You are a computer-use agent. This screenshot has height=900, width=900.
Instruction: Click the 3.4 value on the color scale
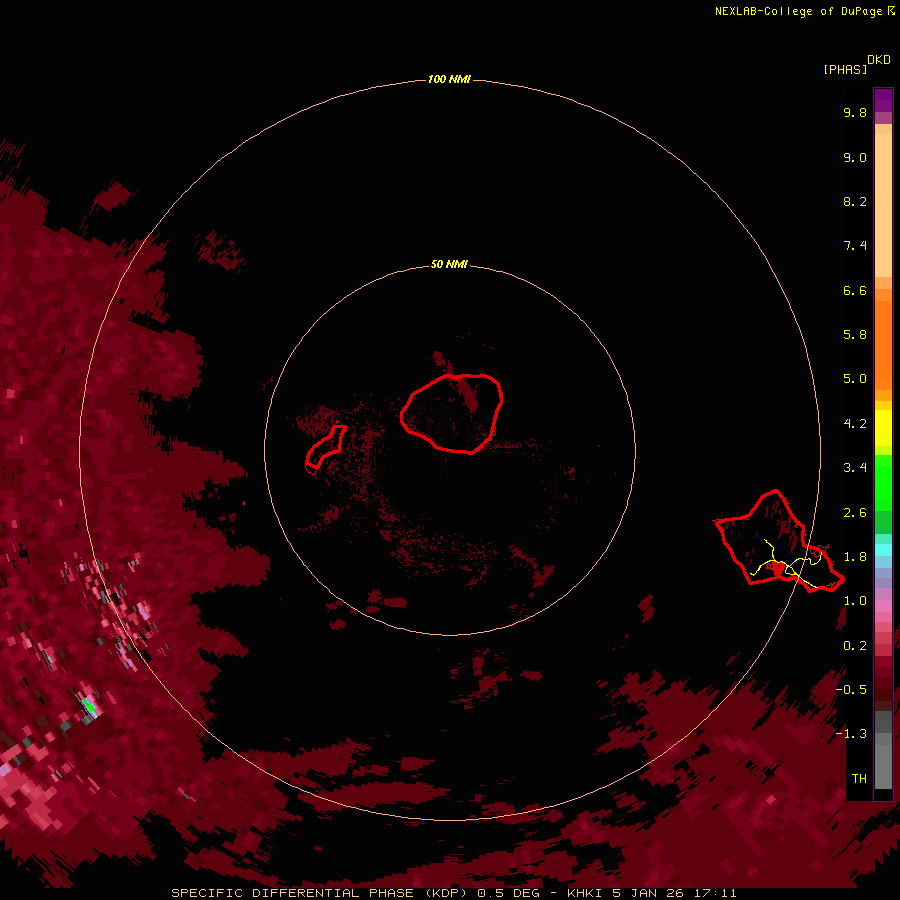pyautogui.click(x=855, y=468)
